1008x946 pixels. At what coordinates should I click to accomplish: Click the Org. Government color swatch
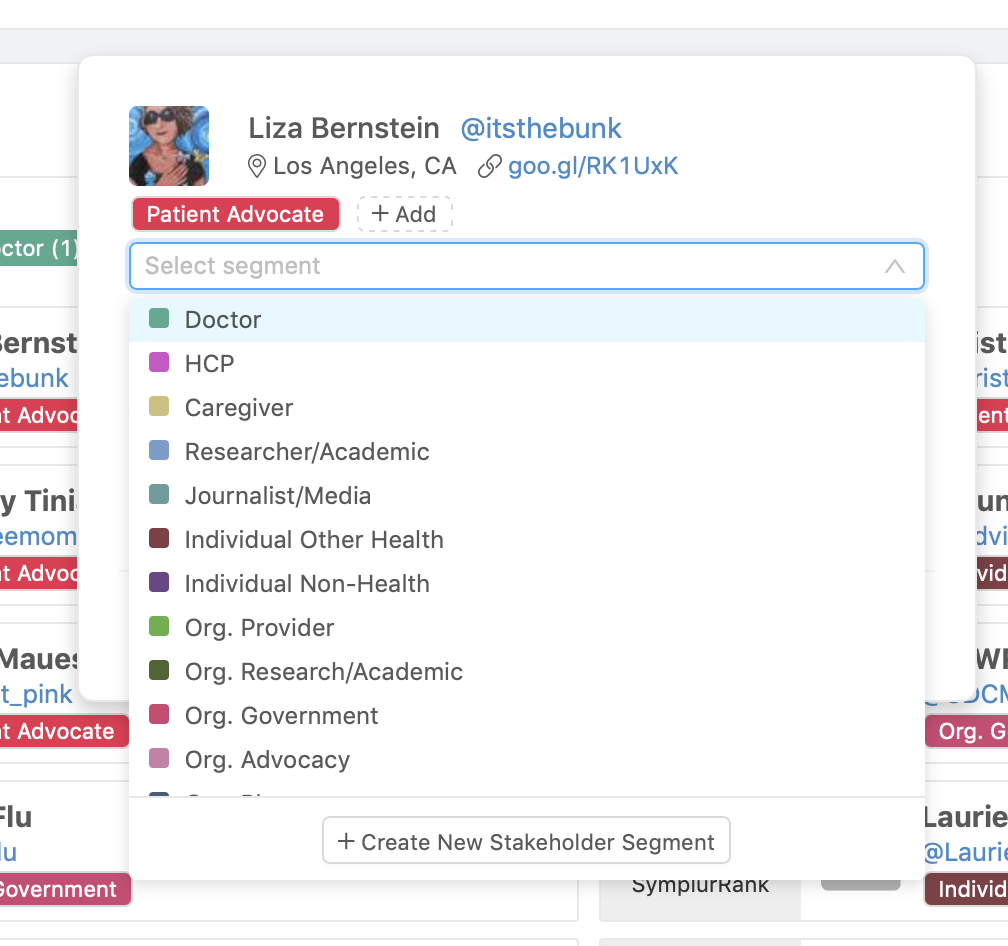pos(159,715)
